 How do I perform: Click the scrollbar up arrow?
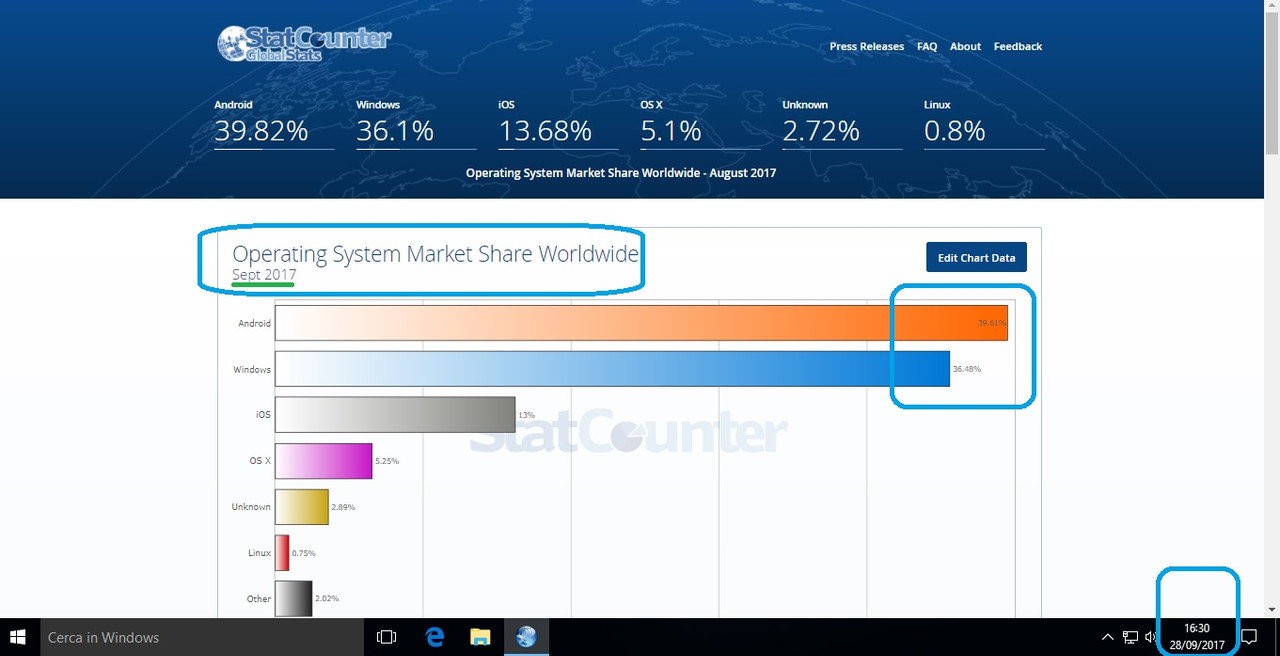click(x=1272, y=7)
